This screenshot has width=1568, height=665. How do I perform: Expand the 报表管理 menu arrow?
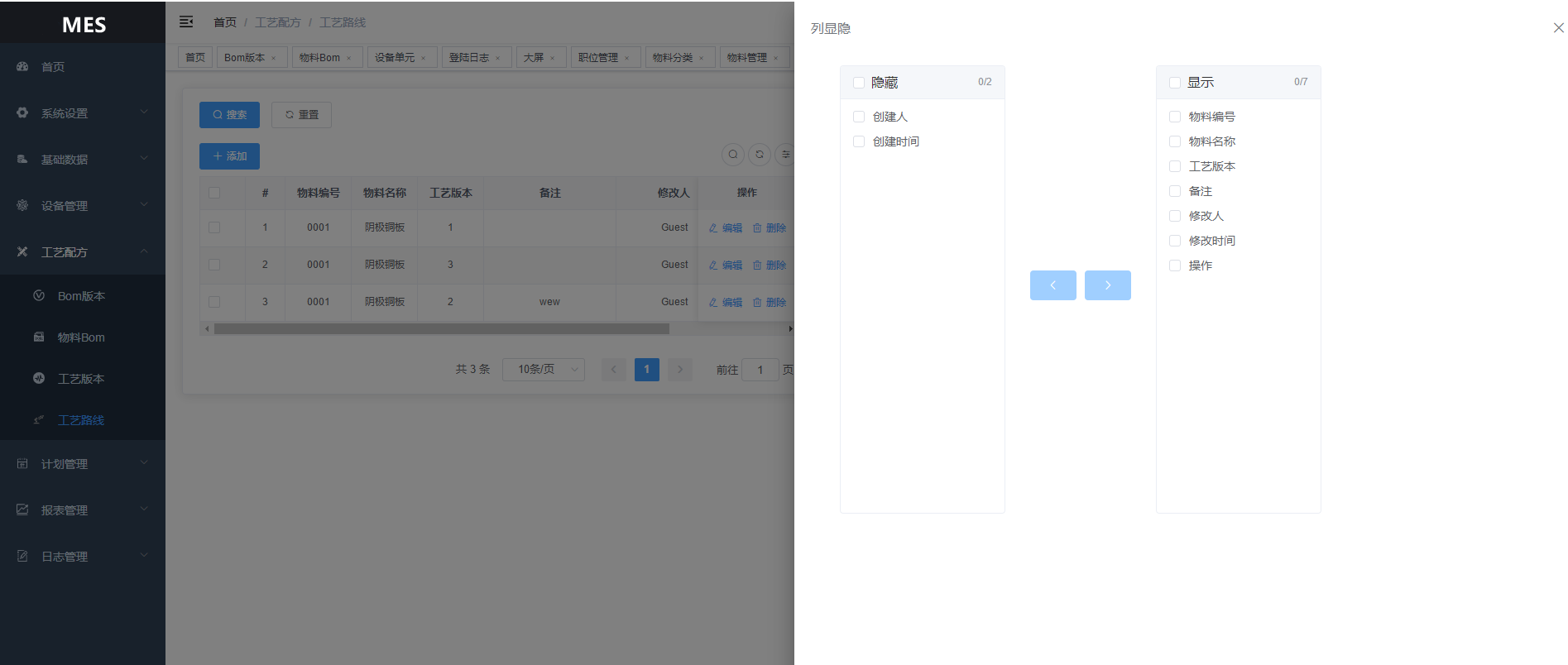[144, 509]
